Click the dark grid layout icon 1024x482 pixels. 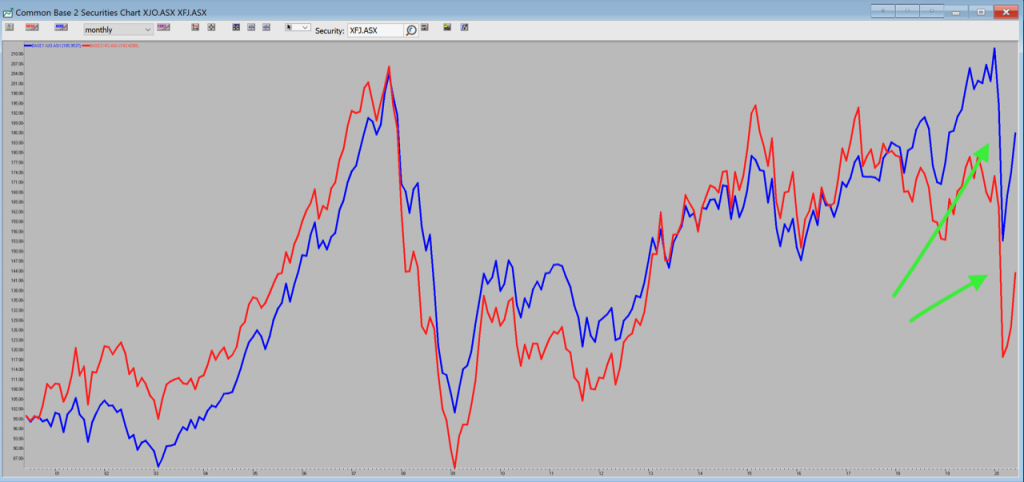pyautogui.click(x=236, y=27)
